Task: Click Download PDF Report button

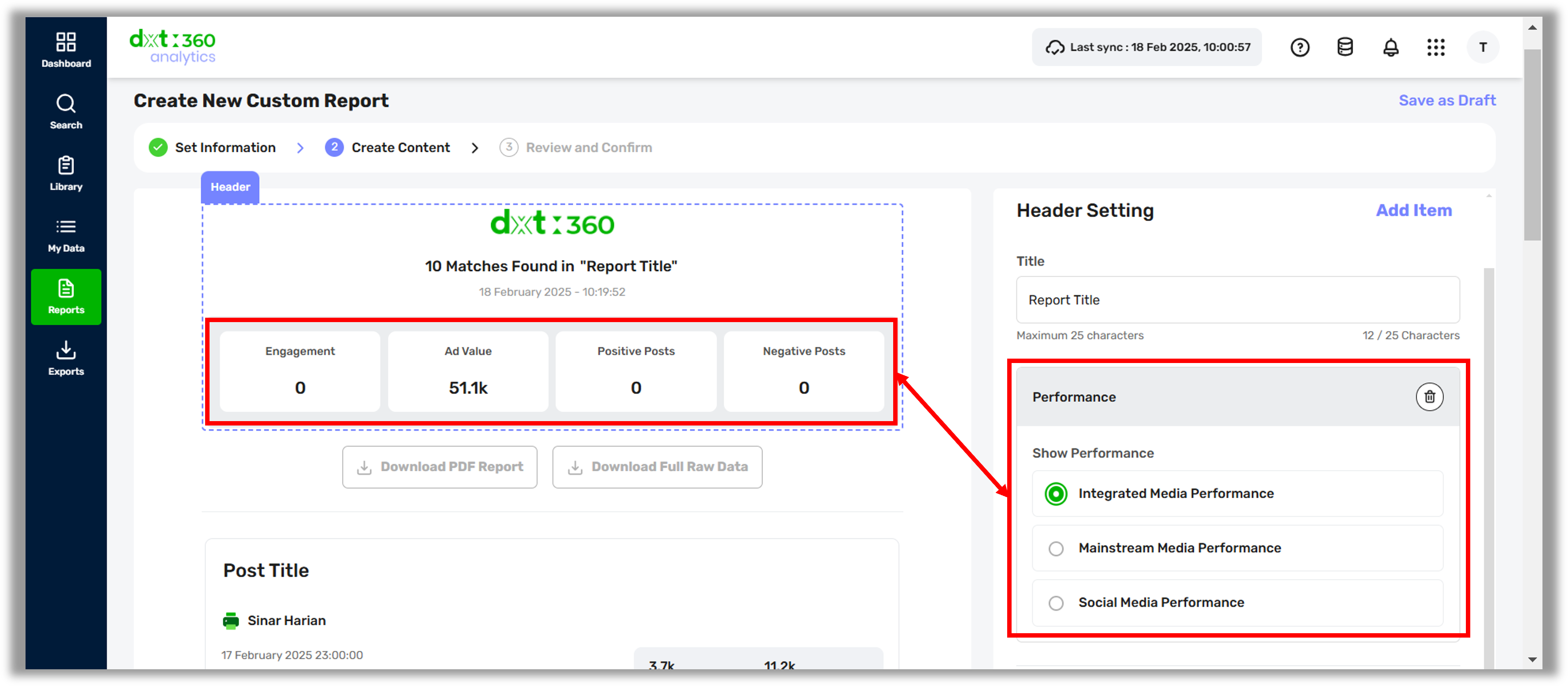Action: 439,467
